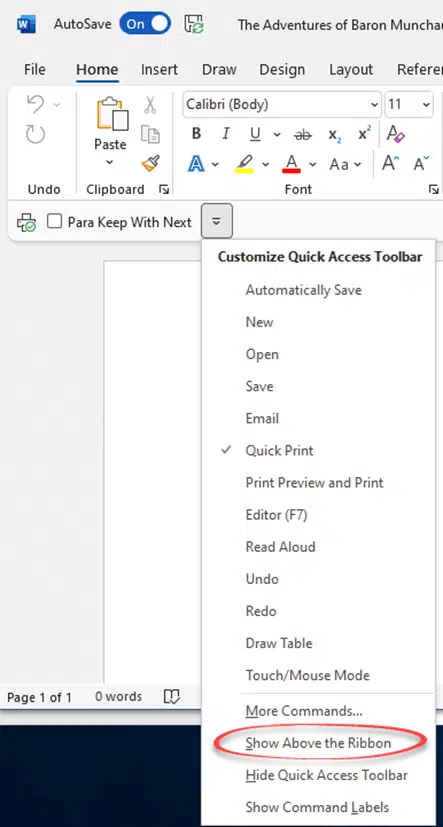The image size is (443, 827).
Task: Click the Bold formatting icon
Action: (196, 134)
